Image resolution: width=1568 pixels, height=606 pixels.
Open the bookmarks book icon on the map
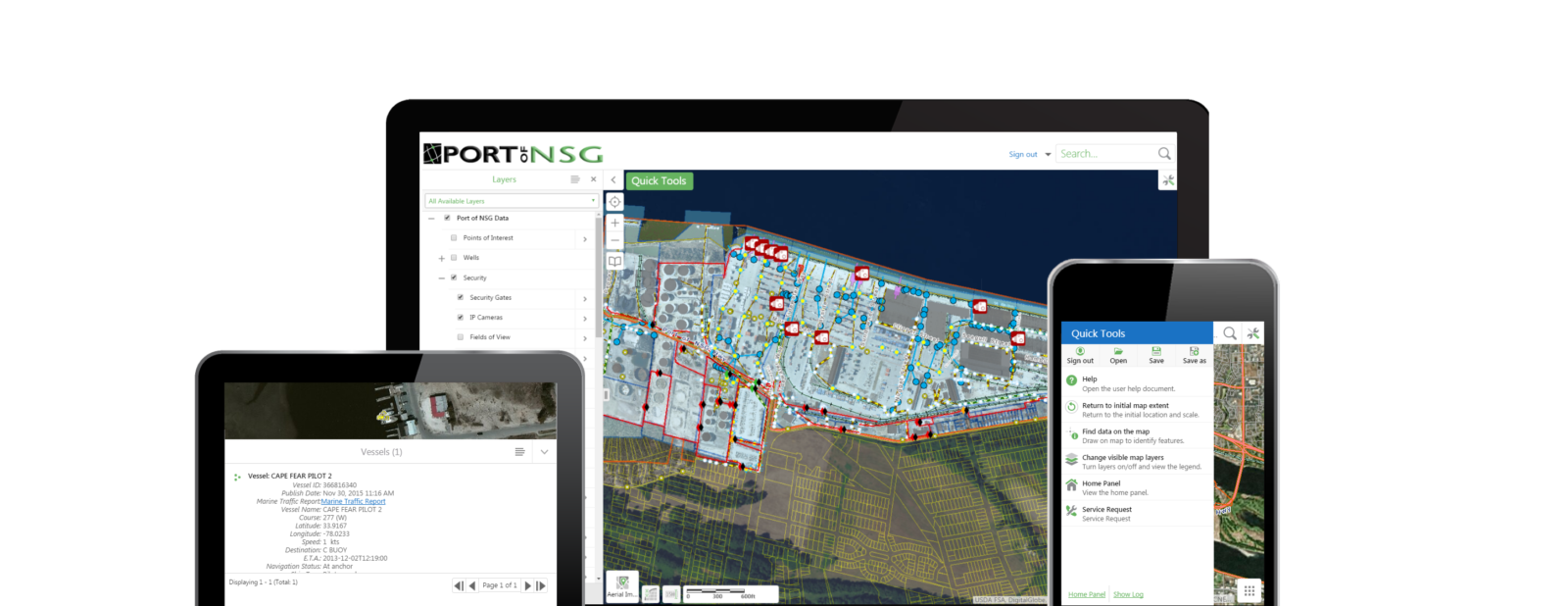coord(614,262)
